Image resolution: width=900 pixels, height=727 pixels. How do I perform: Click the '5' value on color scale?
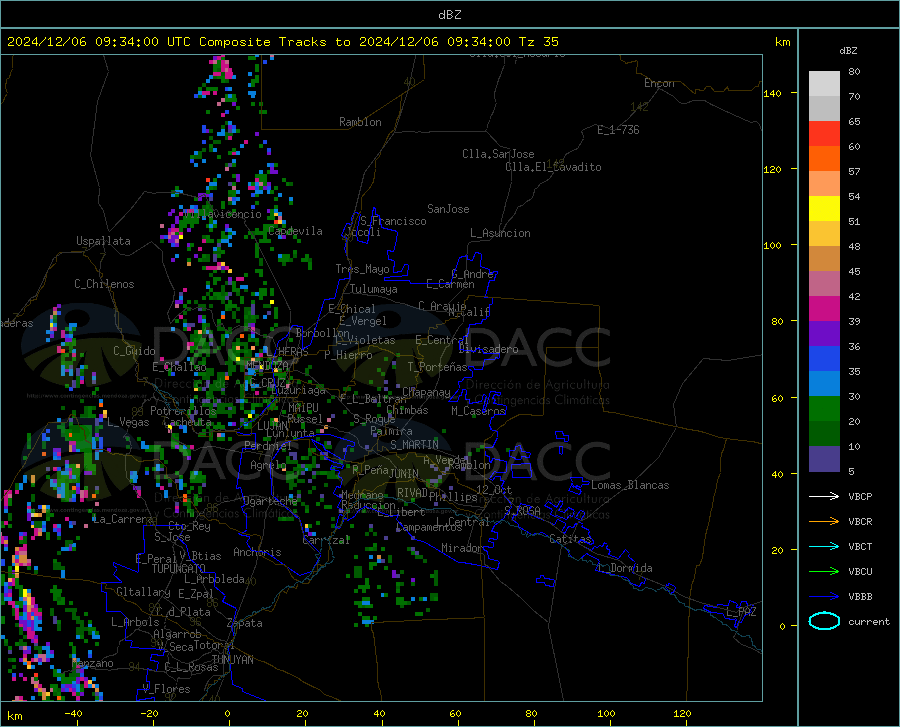(x=851, y=472)
